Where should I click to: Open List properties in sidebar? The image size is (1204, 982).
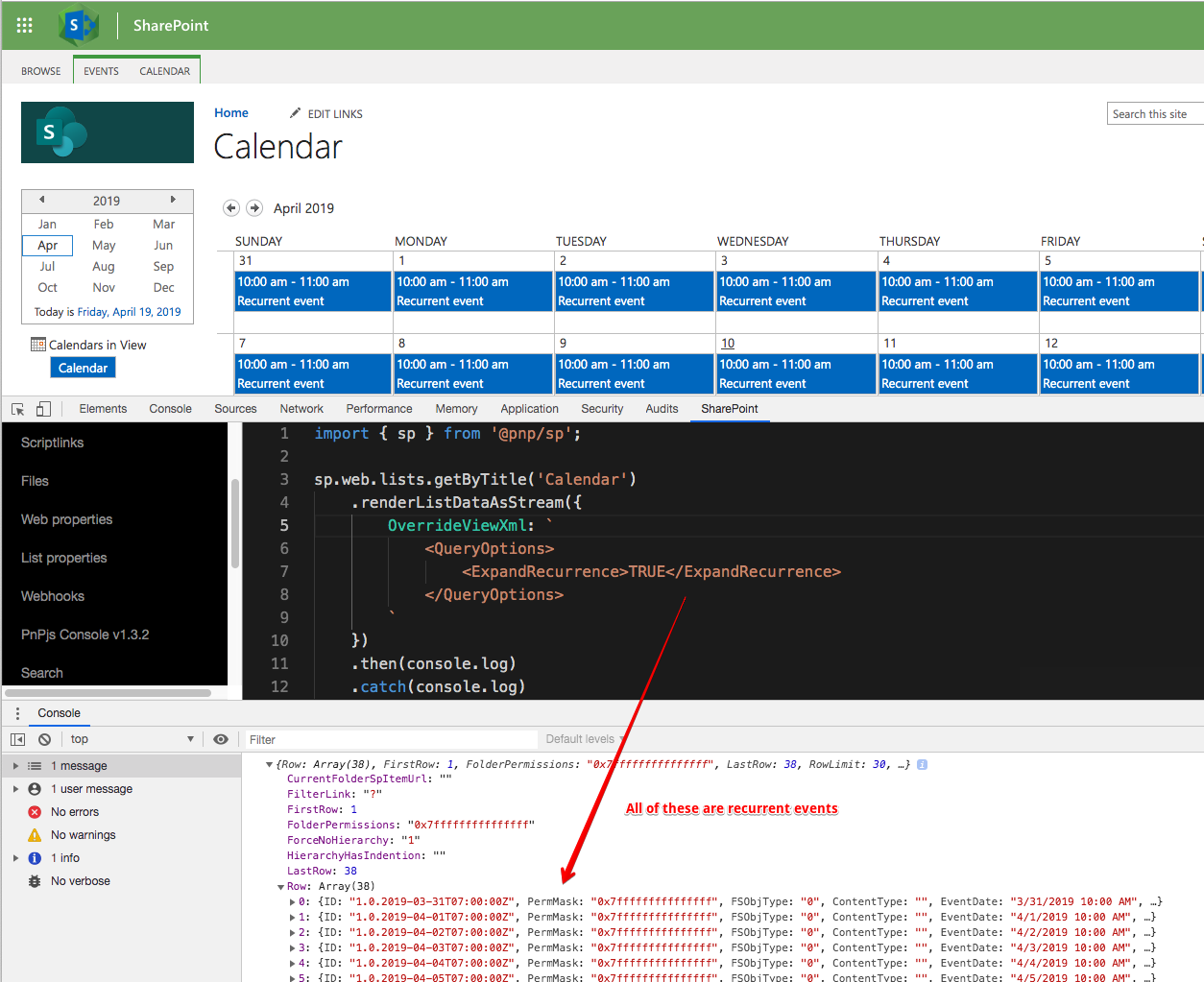64,558
